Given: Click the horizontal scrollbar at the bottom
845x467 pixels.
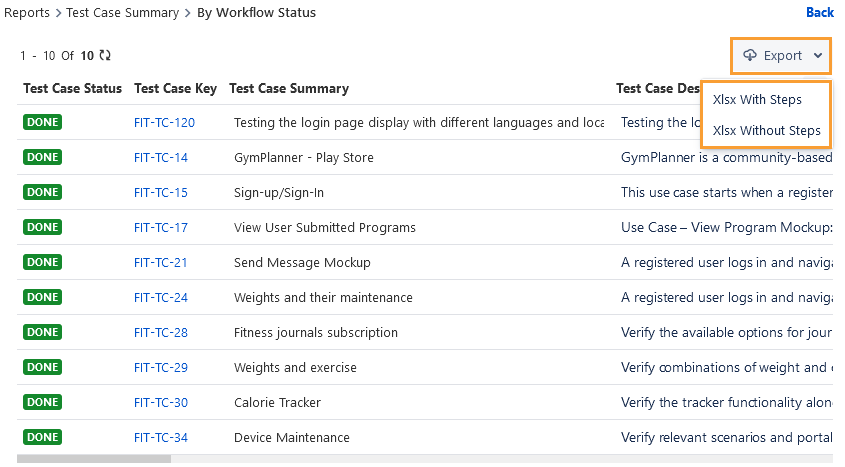Looking at the screenshot, I should tap(80, 460).
